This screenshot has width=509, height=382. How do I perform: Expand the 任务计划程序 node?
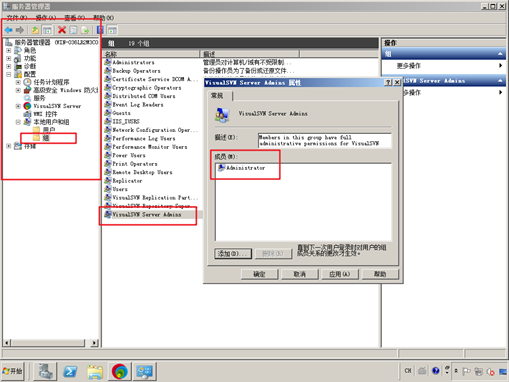[18, 82]
